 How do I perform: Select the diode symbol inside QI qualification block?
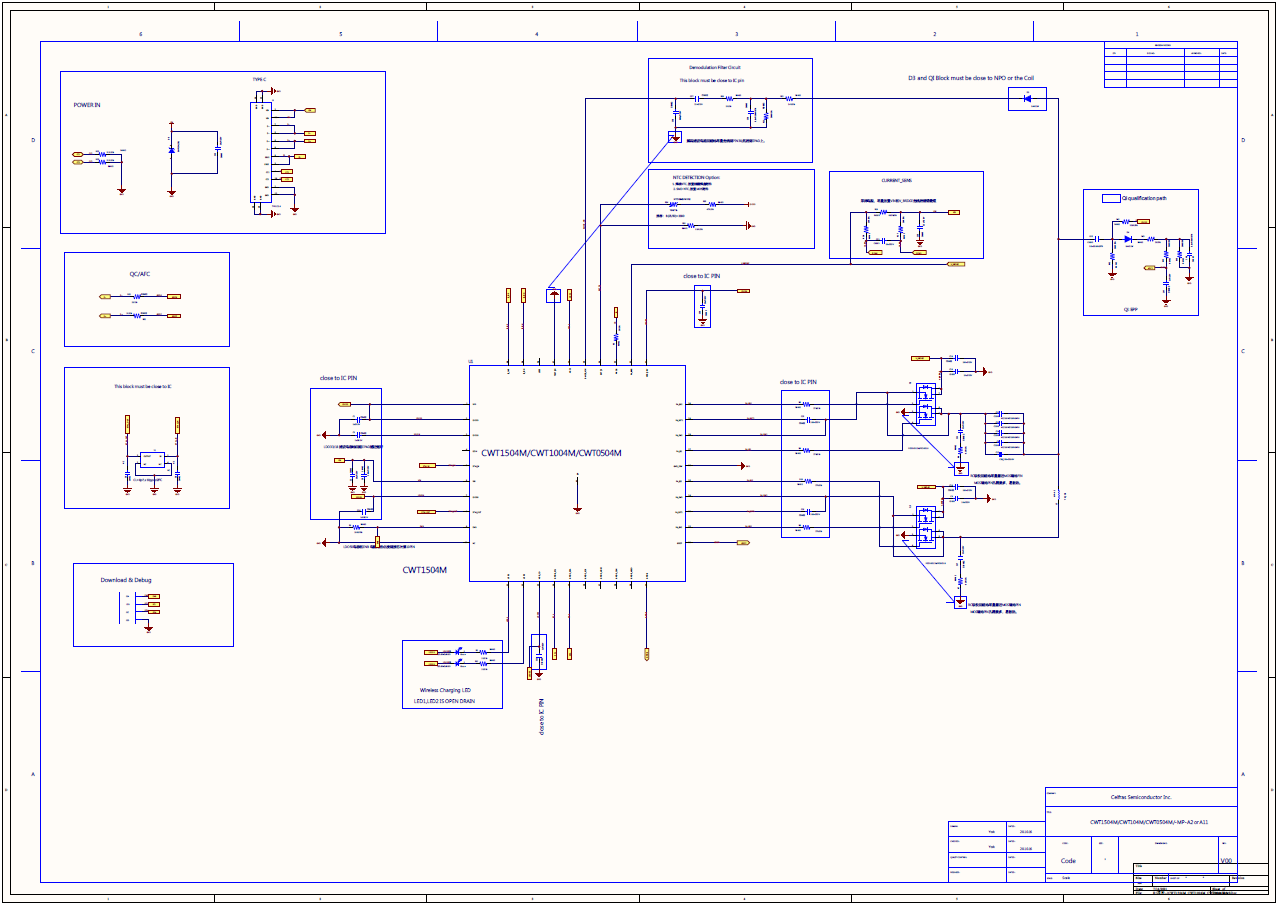tap(1129, 239)
